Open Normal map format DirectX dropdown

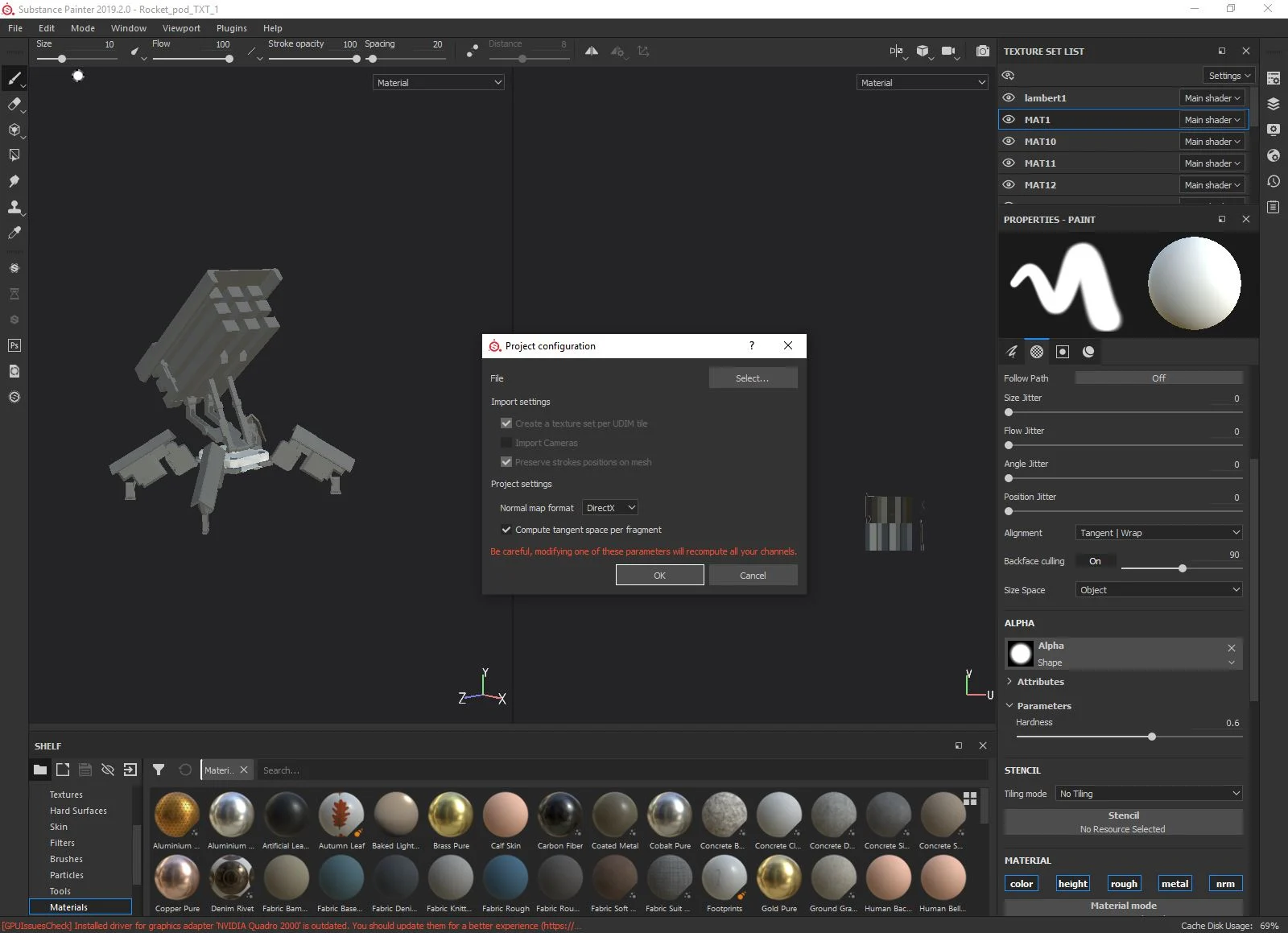610,508
